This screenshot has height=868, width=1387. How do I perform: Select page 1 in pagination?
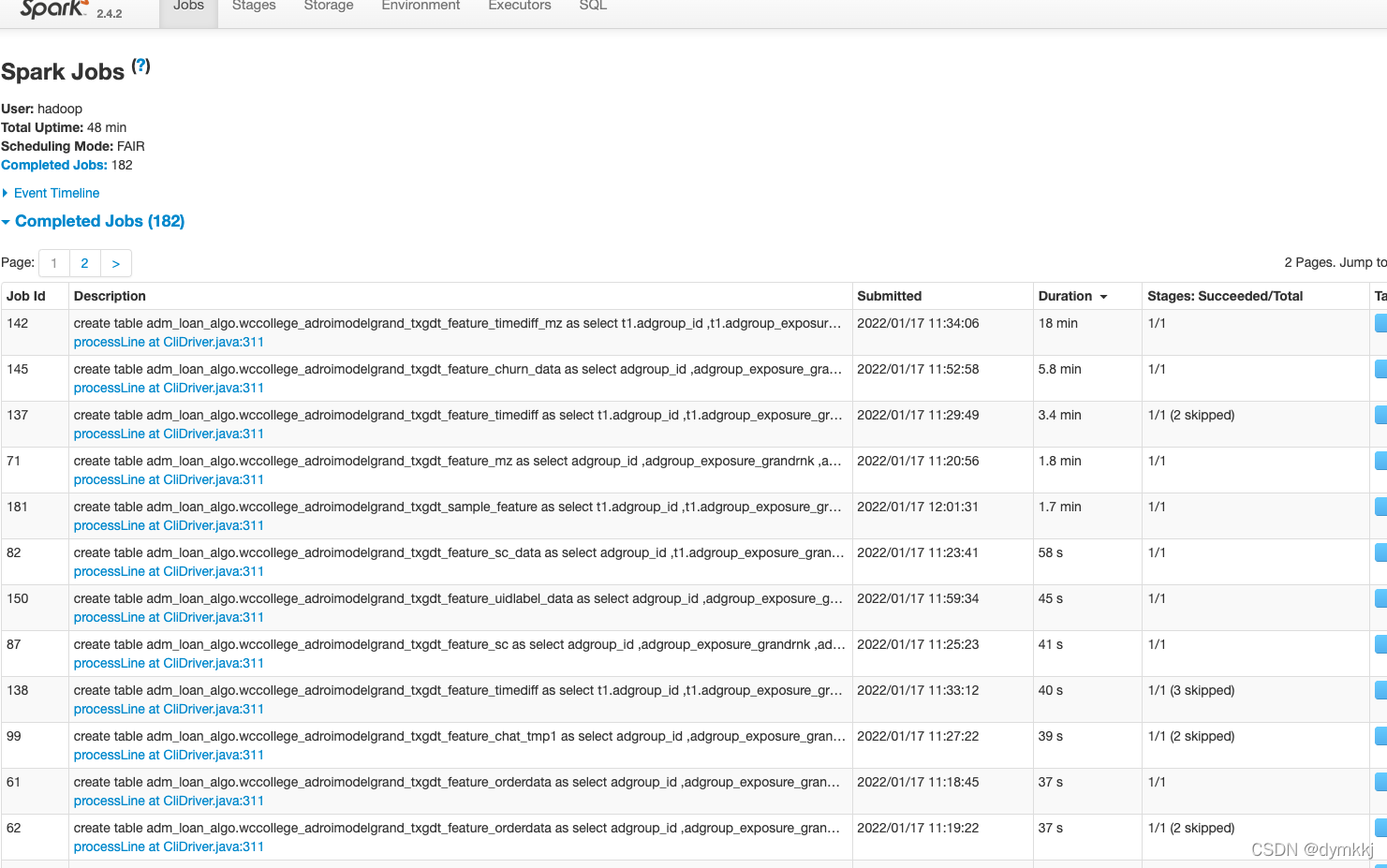(54, 263)
